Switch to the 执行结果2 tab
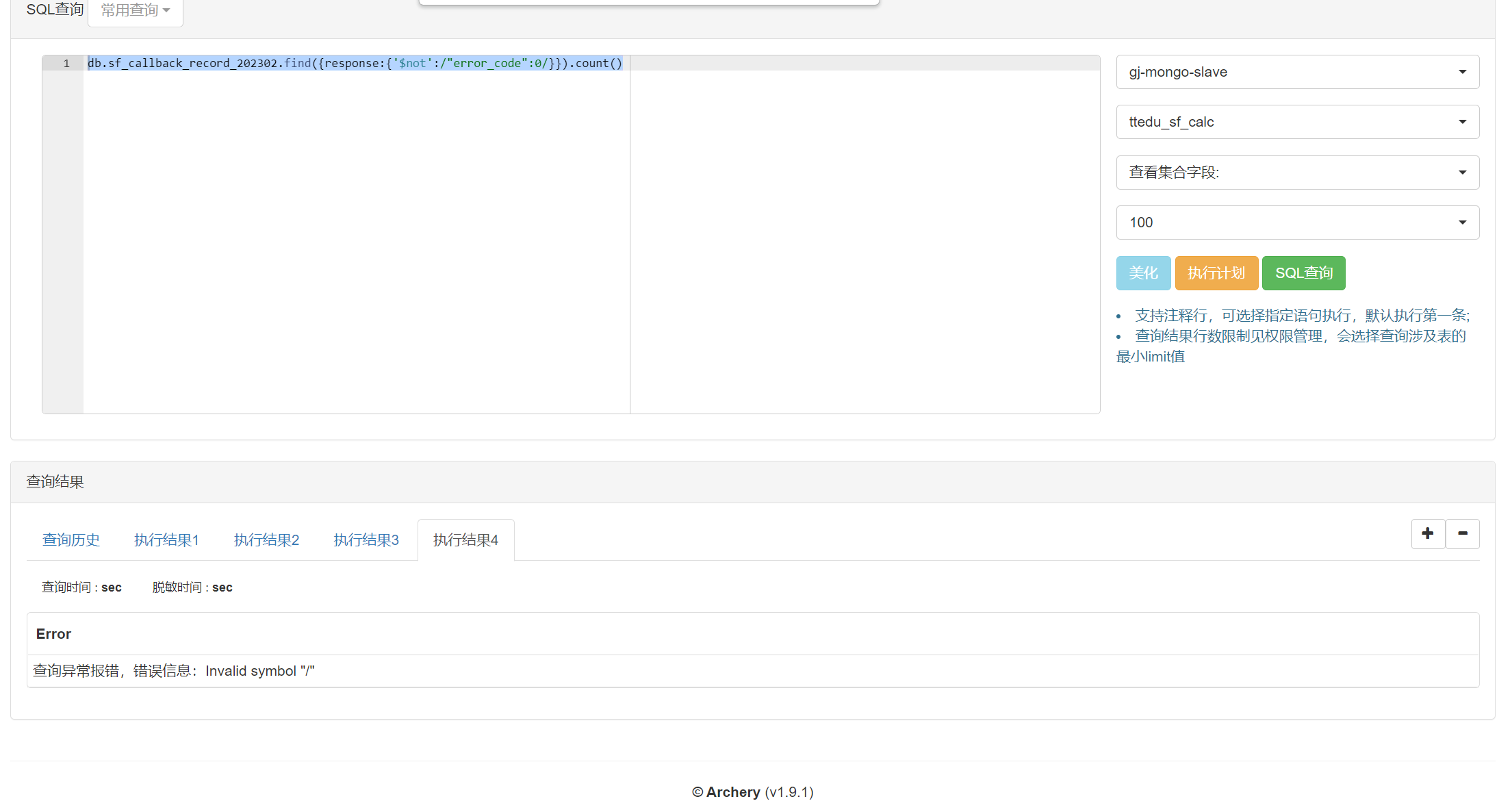This screenshot has width=1512, height=812. click(x=266, y=540)
